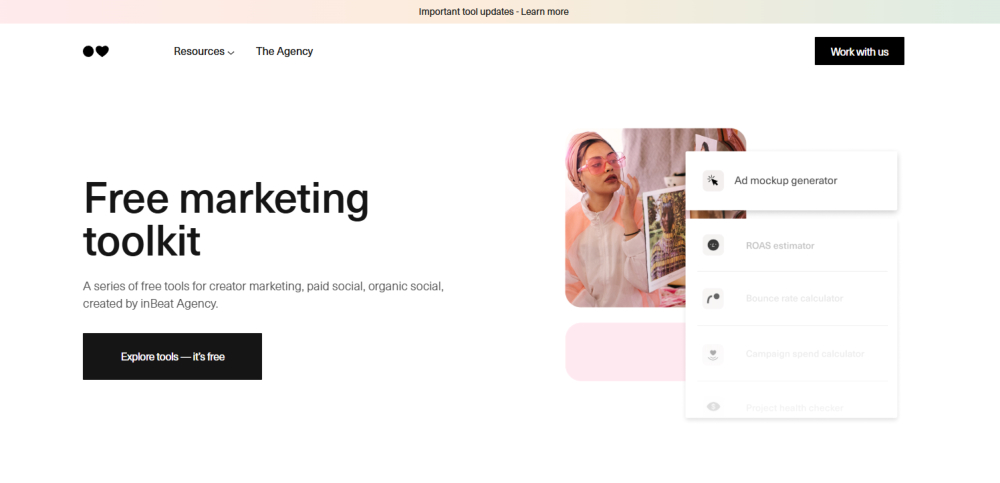Click the Free marketing toolkit heading
This screenshot has width=1000, height=483.
(x=226, y=219)
